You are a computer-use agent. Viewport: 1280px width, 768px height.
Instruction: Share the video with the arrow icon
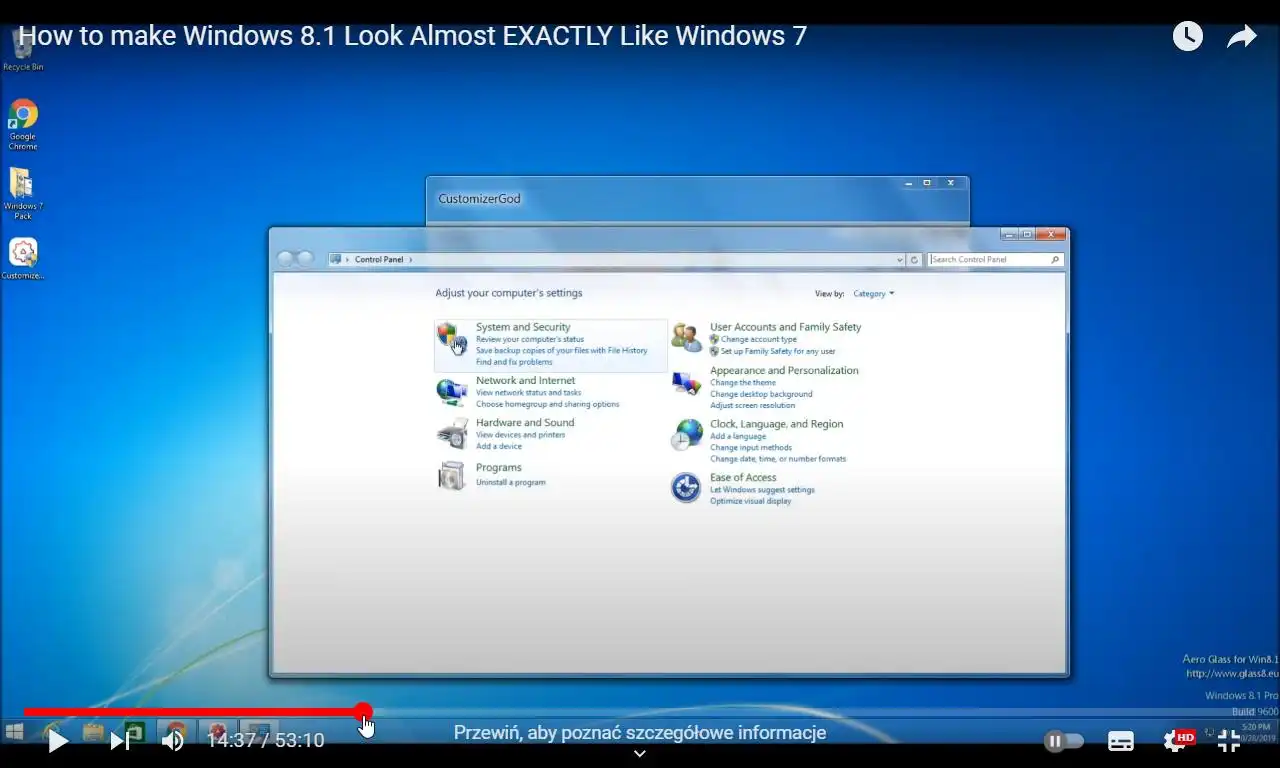pyautogui.click(x=1241, y=37)
